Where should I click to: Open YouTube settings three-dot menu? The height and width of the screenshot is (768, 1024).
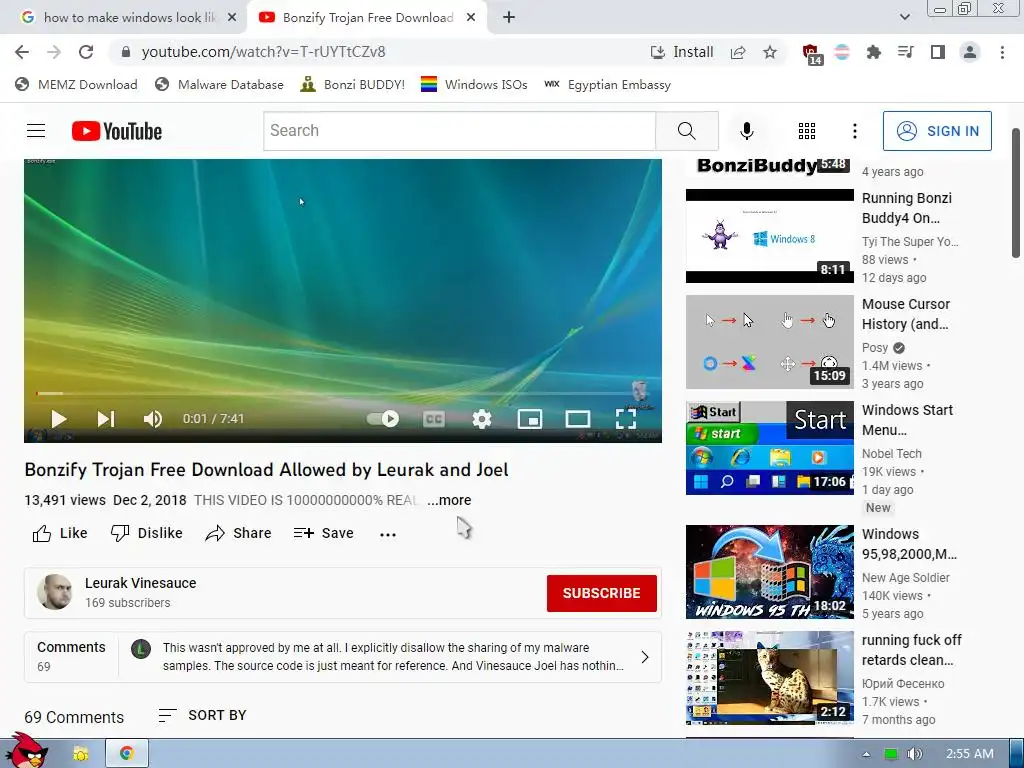(854, 131)
